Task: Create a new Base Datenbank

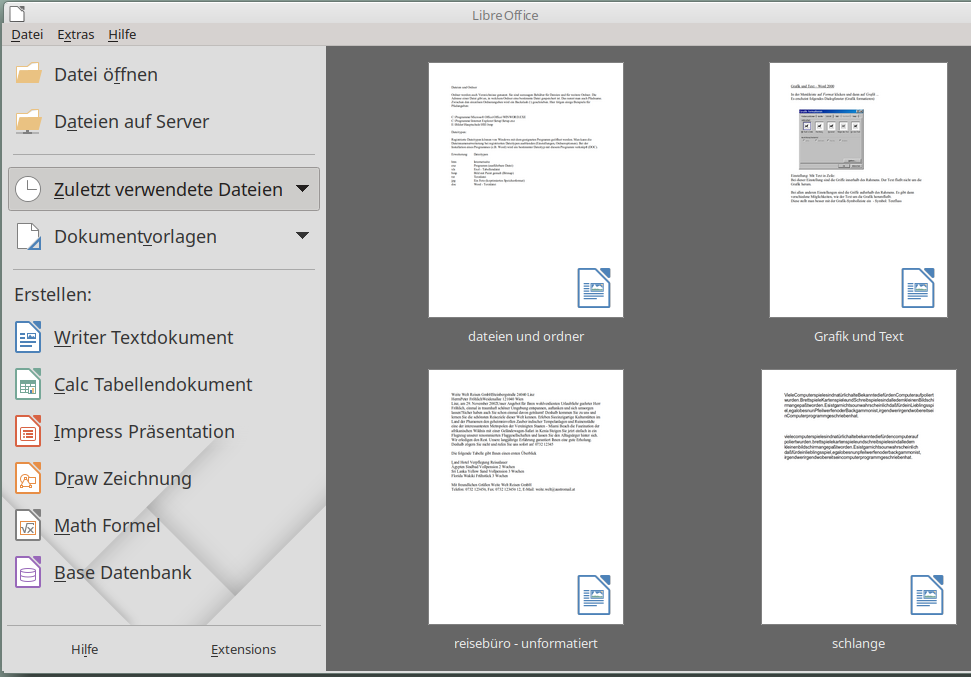Action: click(123, 572)
